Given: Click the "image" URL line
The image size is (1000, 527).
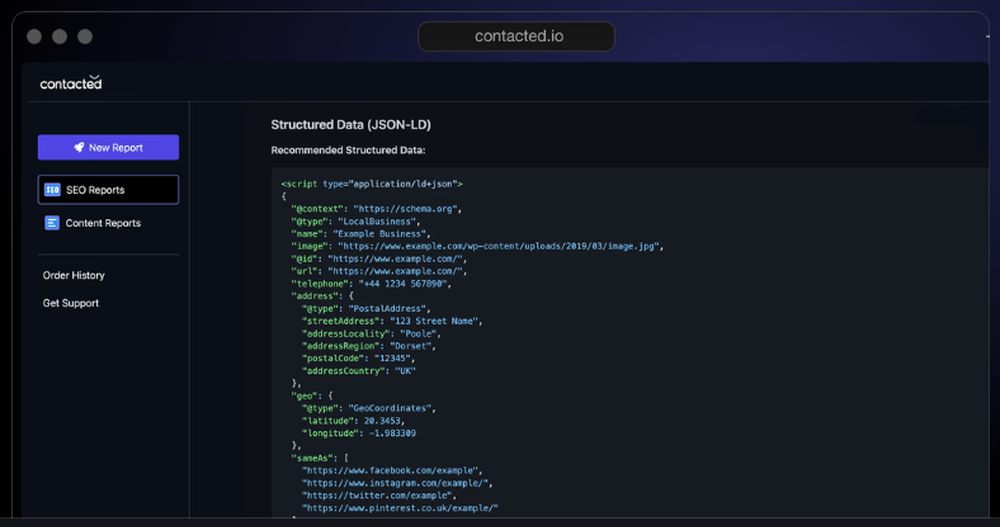Looking at the screenshot, I should pos(478,246).
